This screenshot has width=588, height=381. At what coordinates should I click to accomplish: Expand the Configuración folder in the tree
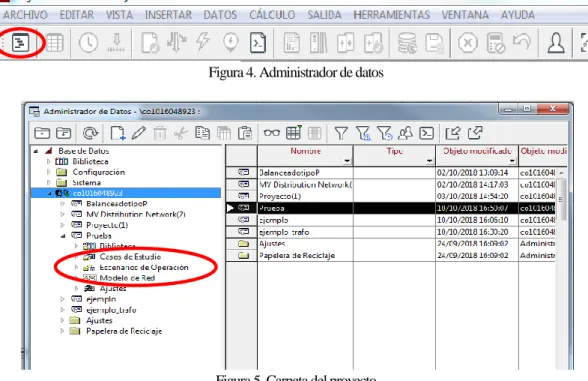tap(49, 172)
